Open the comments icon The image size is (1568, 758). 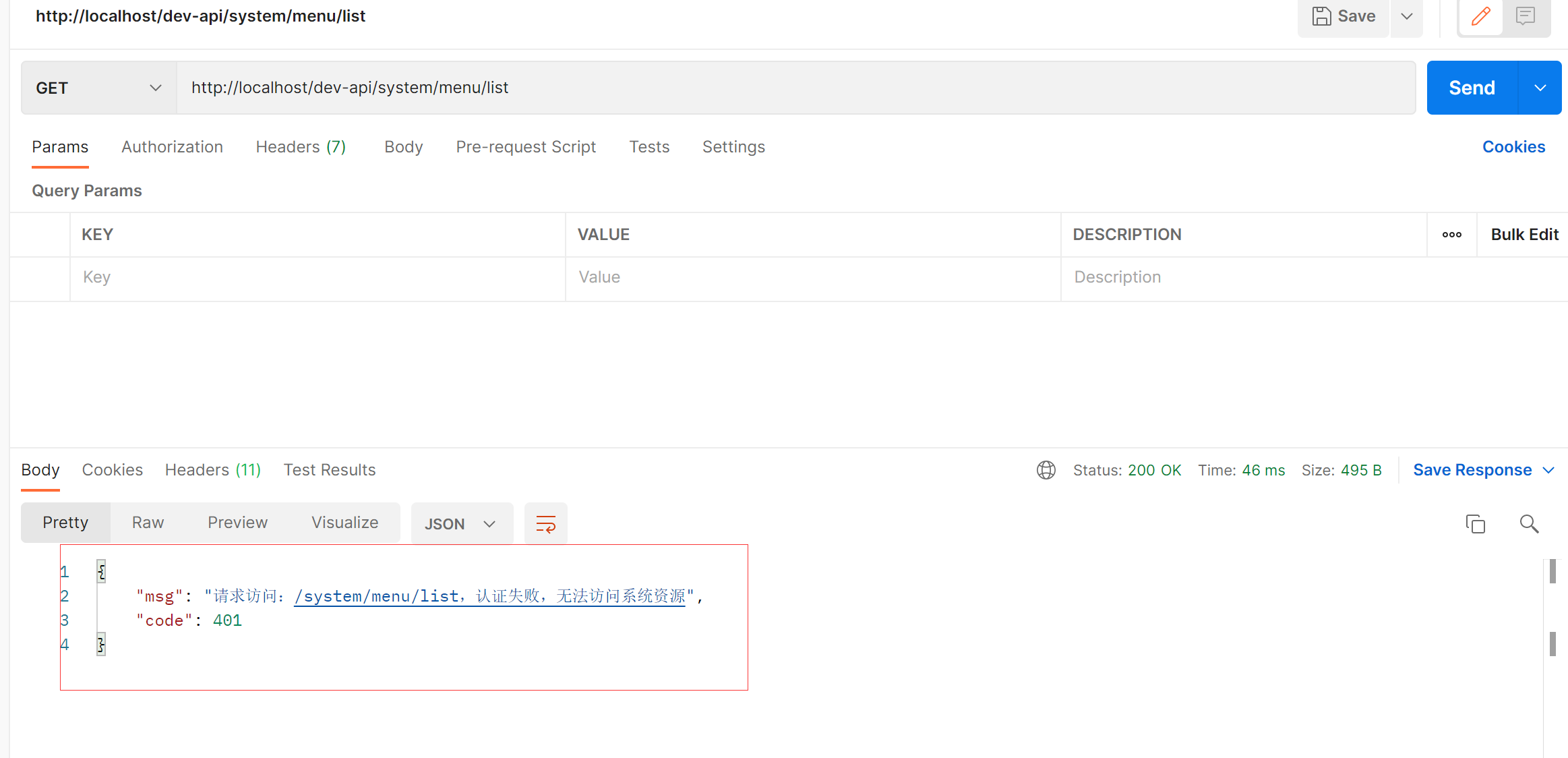(1525, 16)
